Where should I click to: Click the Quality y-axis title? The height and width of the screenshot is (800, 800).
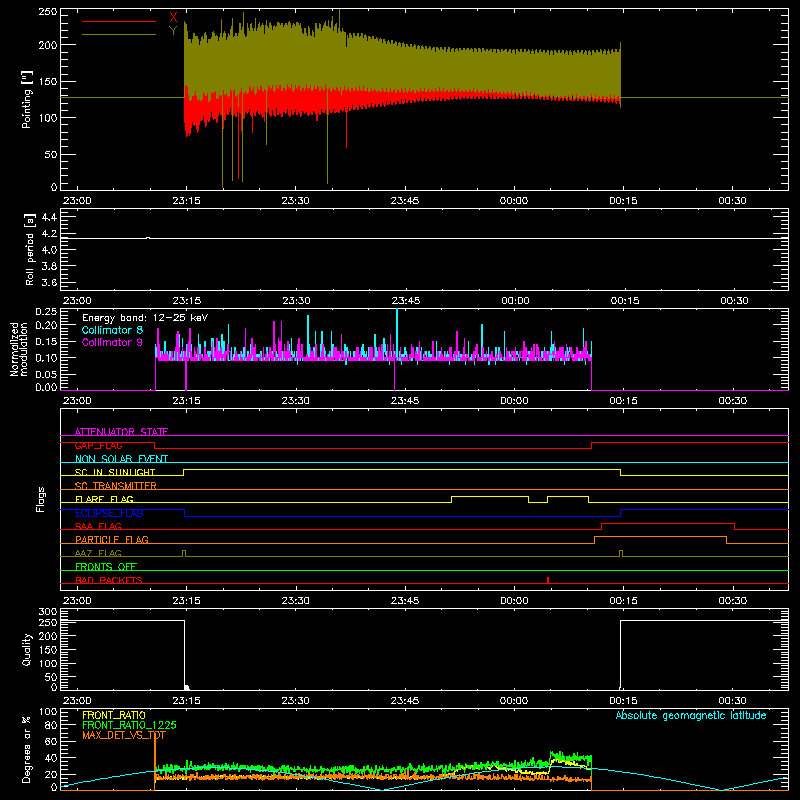pos(27,649)
